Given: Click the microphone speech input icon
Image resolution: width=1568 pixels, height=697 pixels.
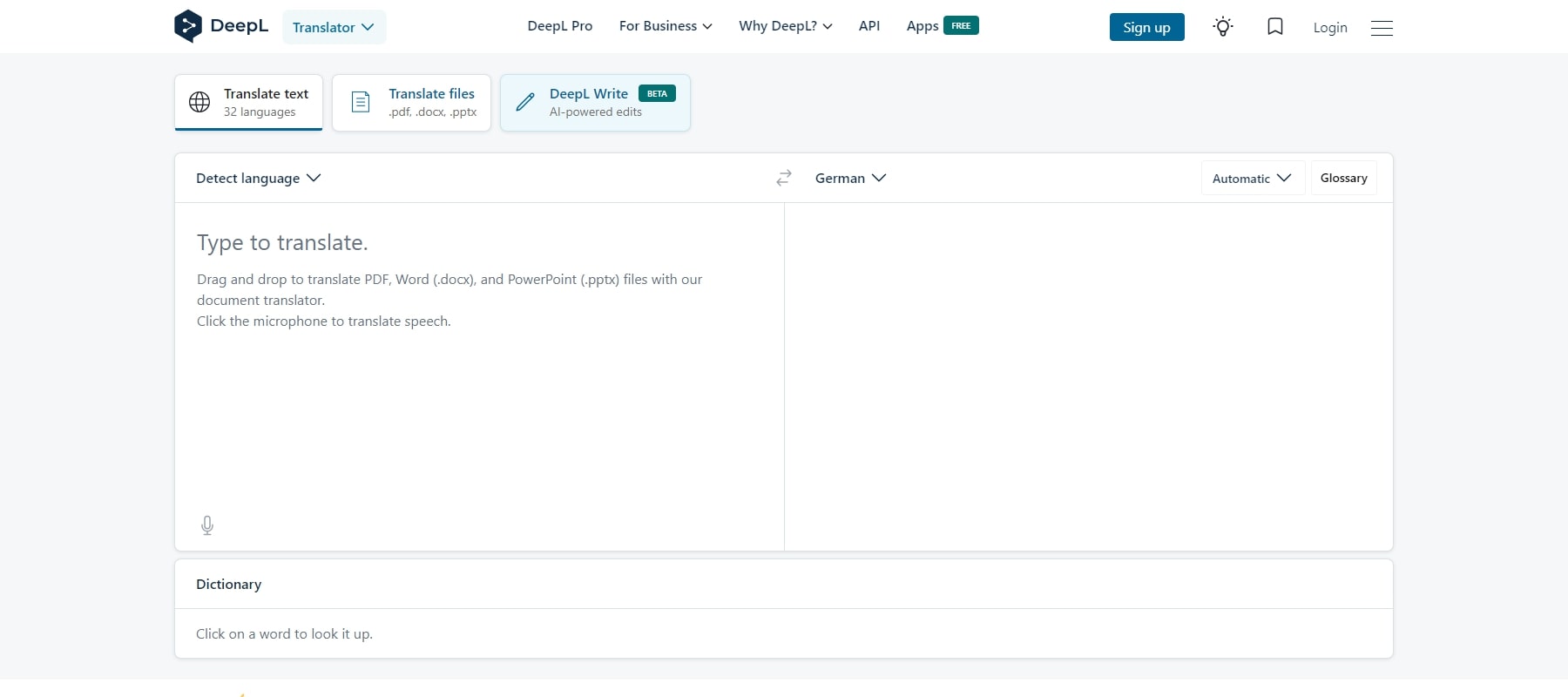Looking at the screenshot, I should (207, 525).
